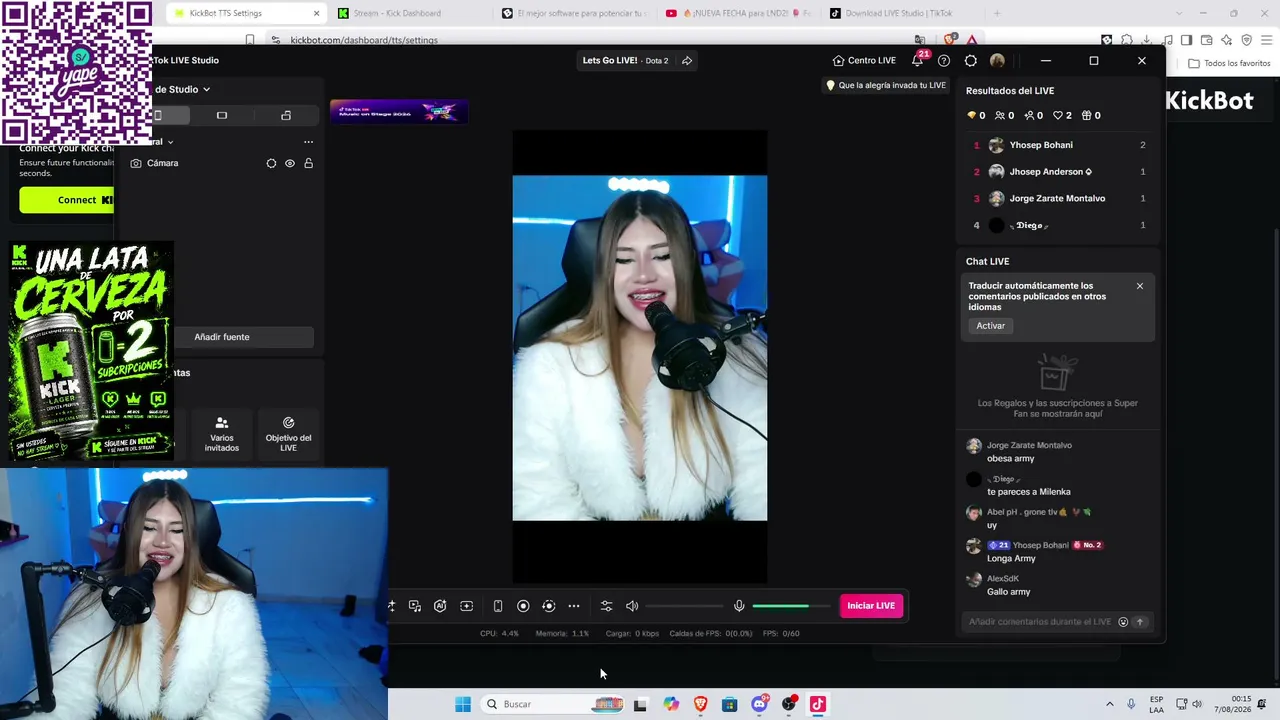1280x720 pixels.
Task: Open scene more options ellipsis
Action: pos(308,142)
